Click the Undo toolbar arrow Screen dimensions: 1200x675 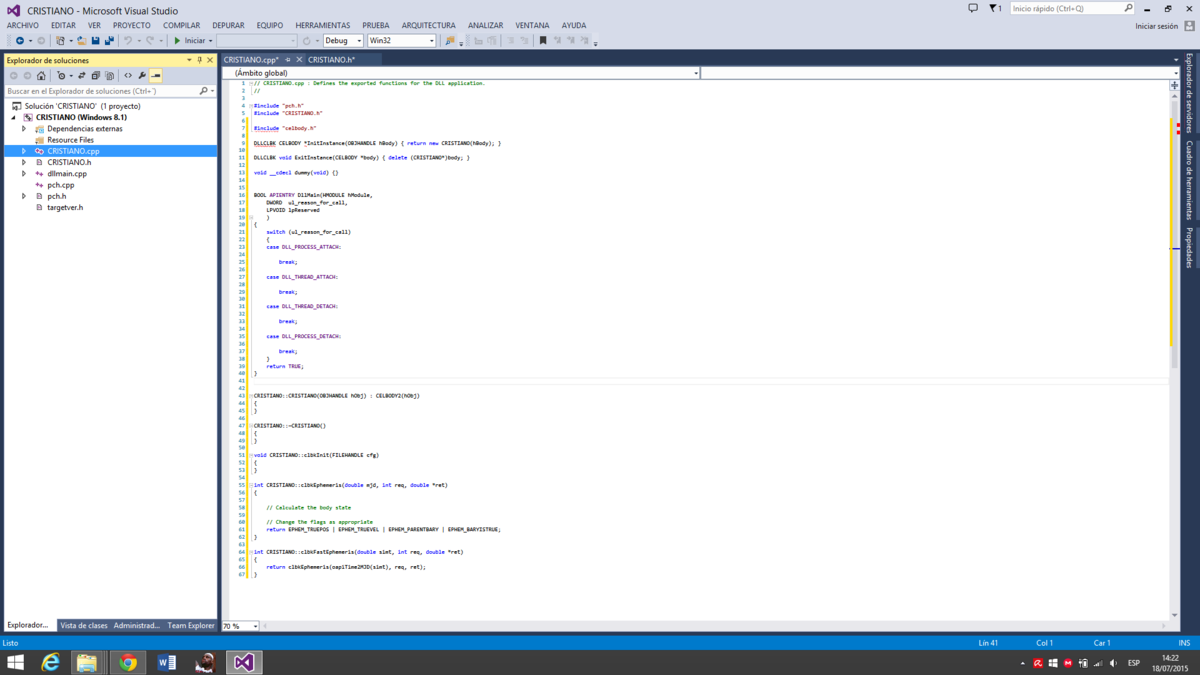coord(128,41)
